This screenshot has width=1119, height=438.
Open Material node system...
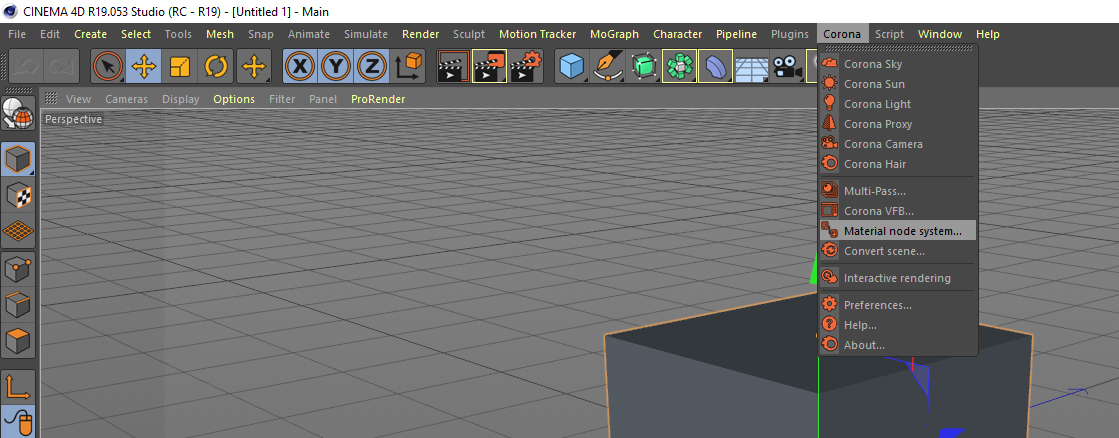[x=898, y=231]
